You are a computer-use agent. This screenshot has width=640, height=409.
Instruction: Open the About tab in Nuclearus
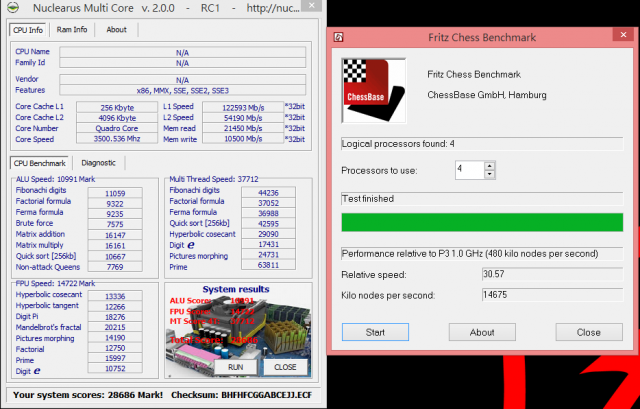116,29
